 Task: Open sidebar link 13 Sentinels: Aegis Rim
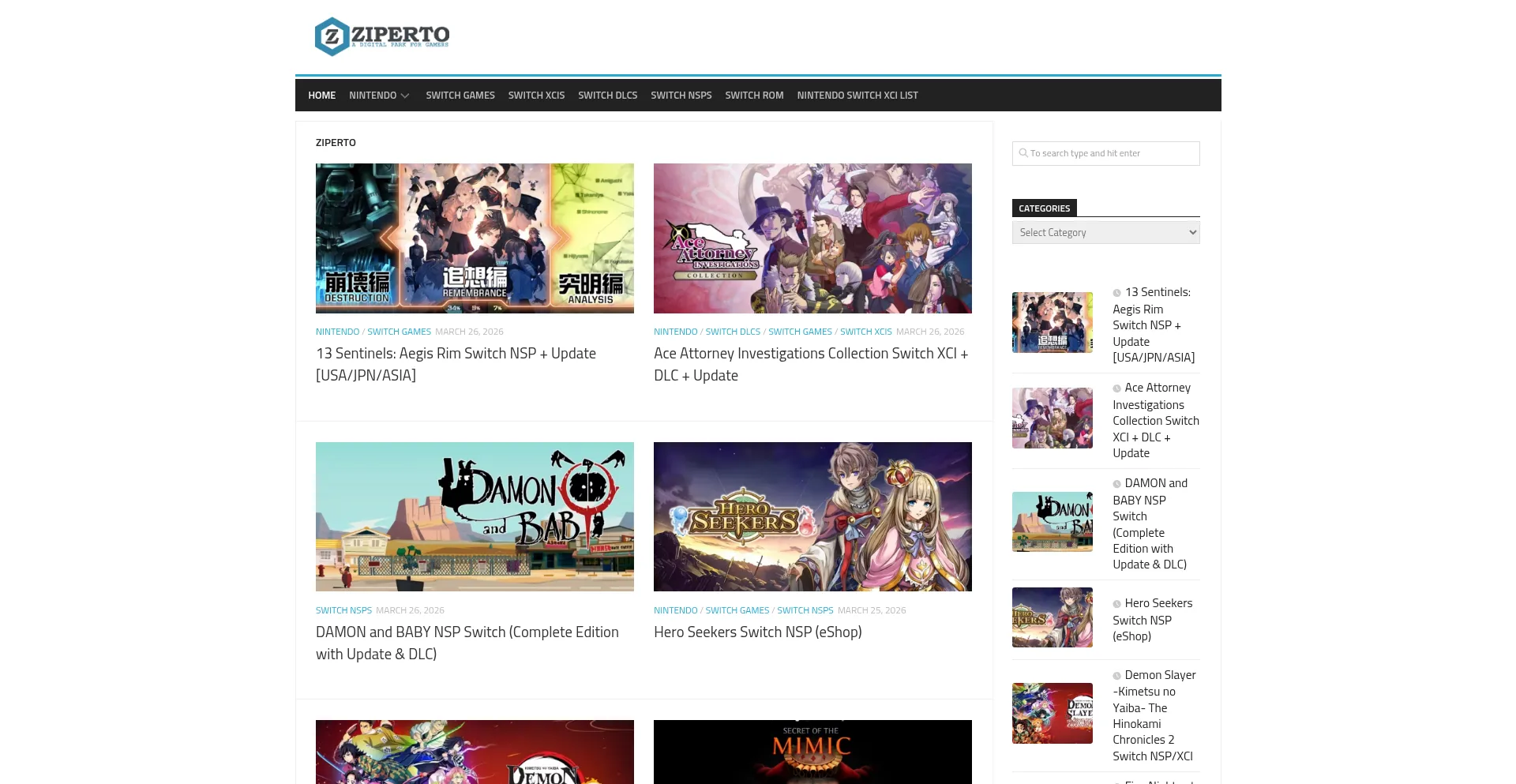[1154, 324]
